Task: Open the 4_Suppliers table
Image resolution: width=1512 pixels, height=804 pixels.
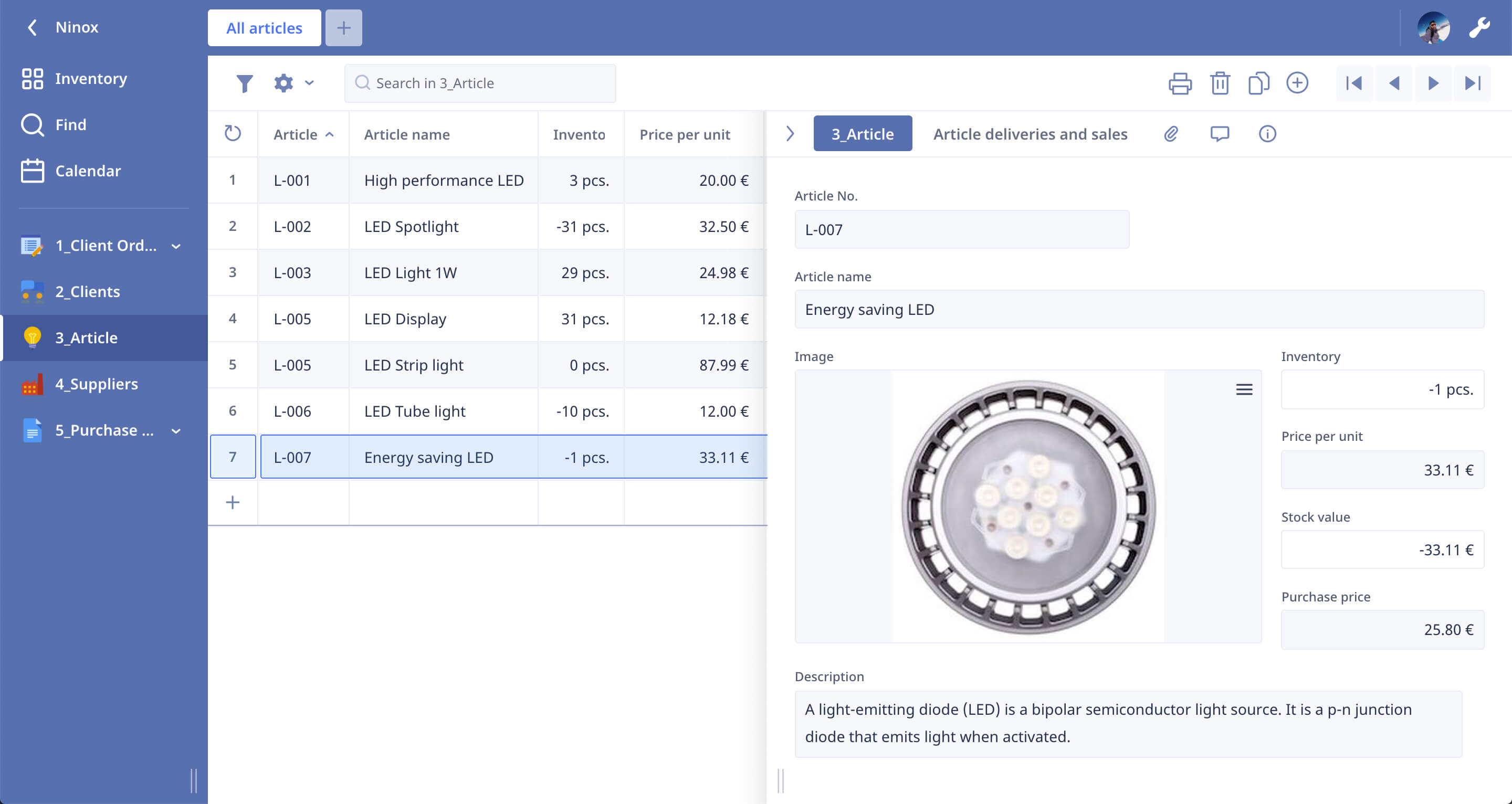Action: click(x=80, y=384)
